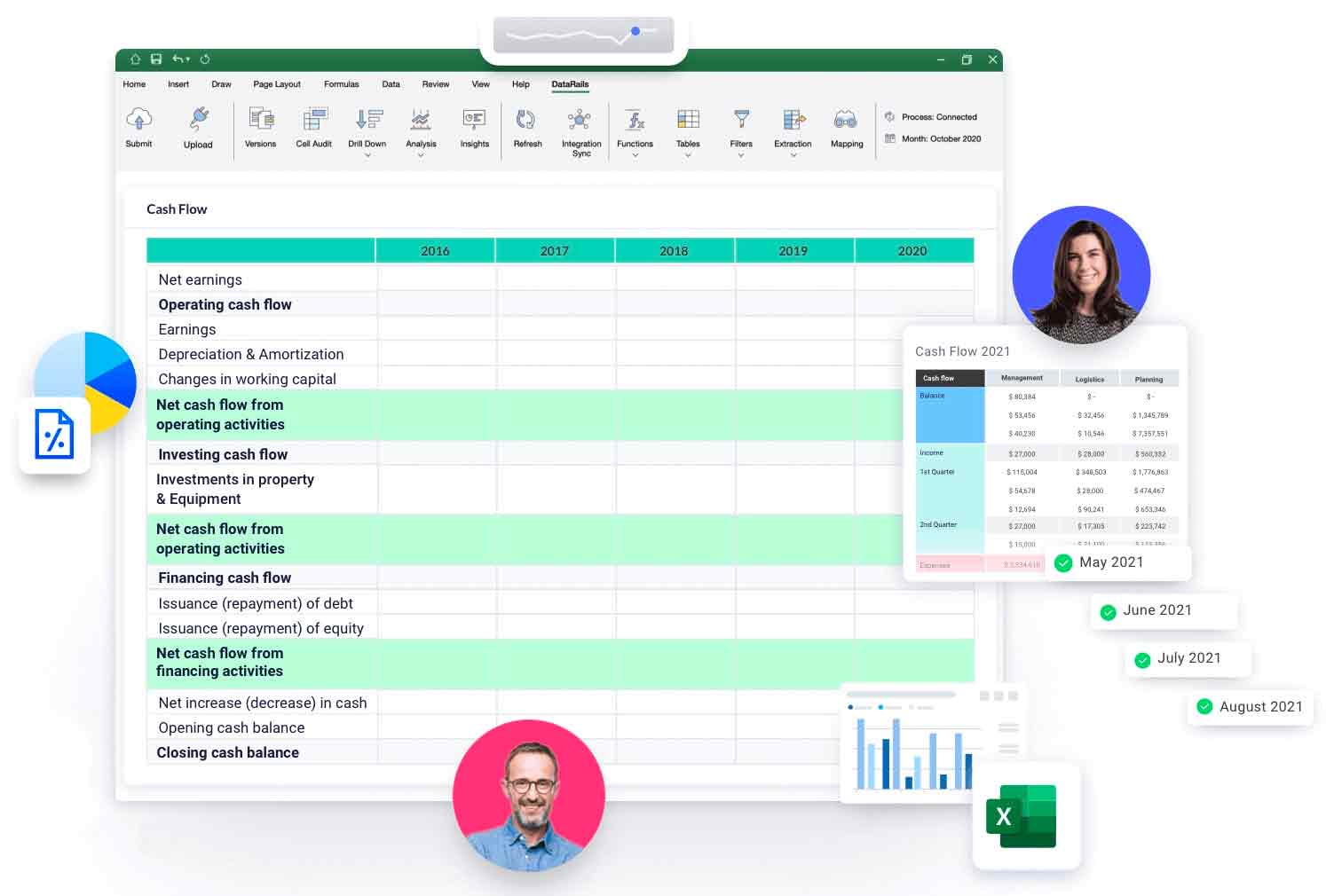This screenshot has height=896, width=1326.
Task: Click the green check beside May 2021
Action: [x=1063, y=562]
